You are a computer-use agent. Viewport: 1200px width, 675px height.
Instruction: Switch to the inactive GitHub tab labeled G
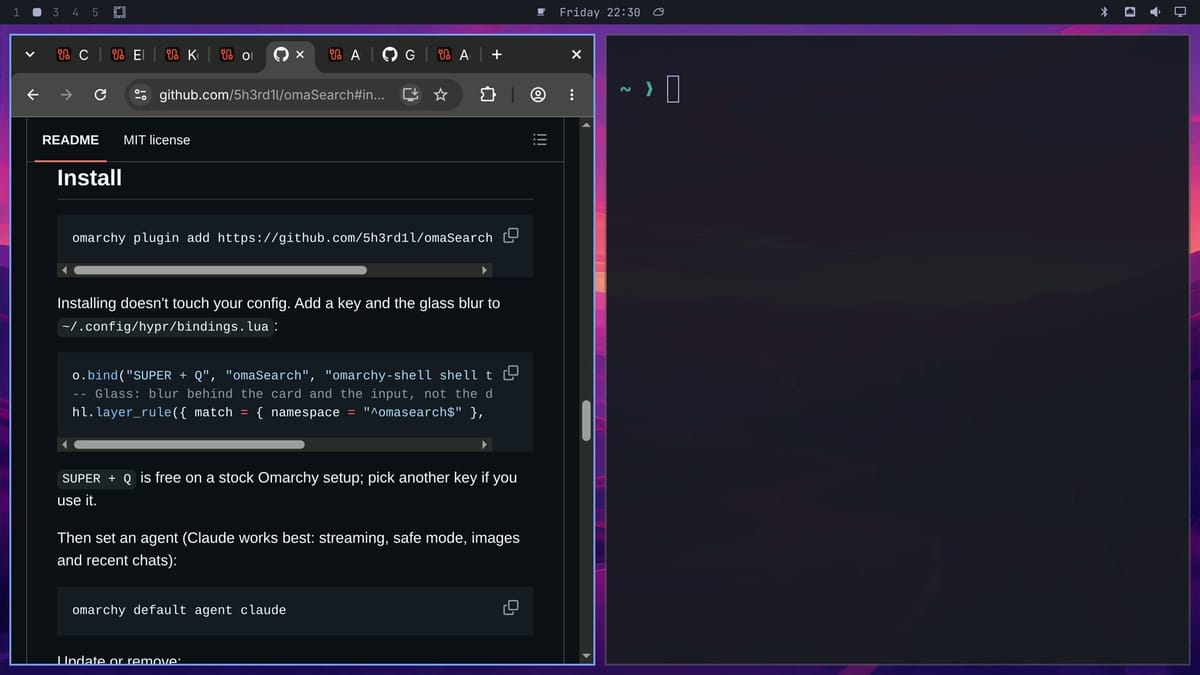point(399,55)
